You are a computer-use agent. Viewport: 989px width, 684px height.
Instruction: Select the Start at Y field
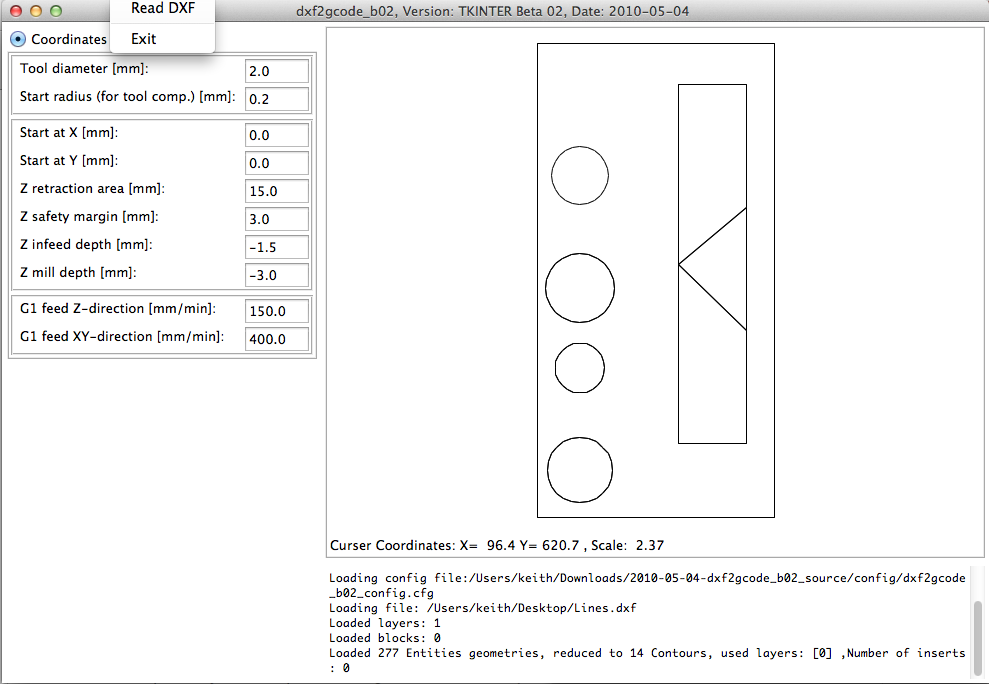[277, 163]
